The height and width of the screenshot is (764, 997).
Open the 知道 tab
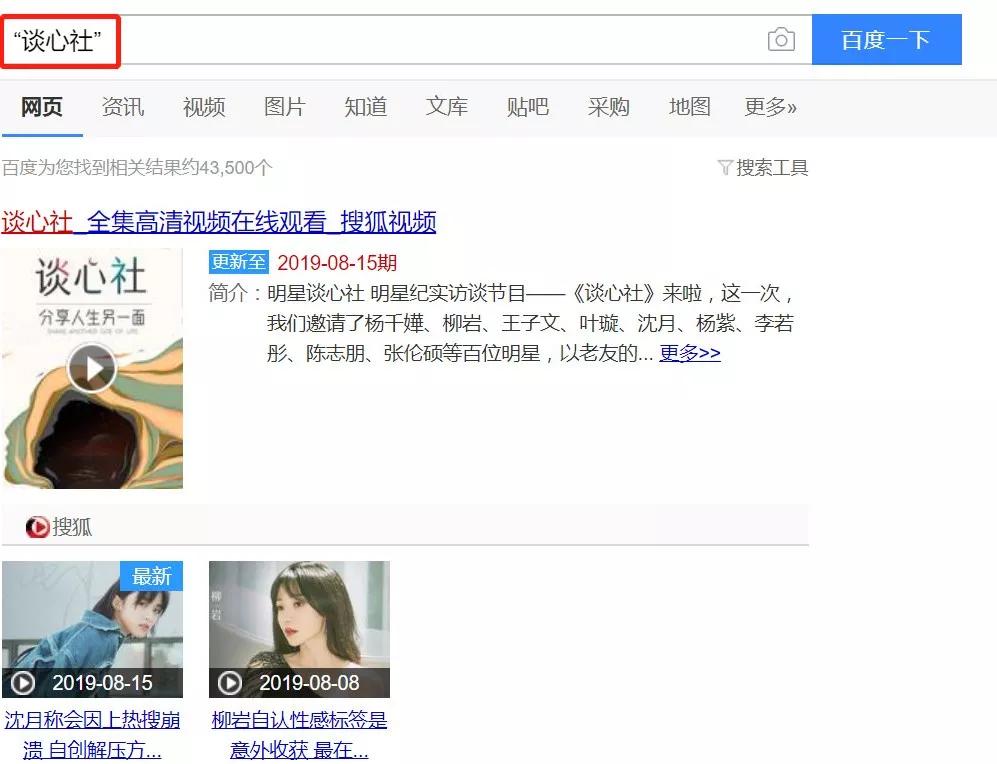pyautogui.click(x=366, y=107)
